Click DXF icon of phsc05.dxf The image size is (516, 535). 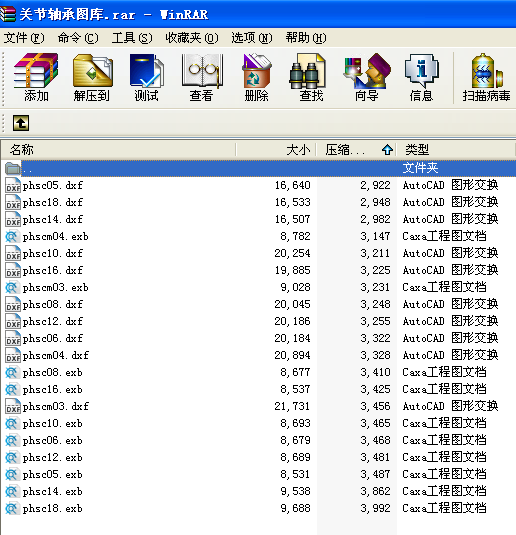[x=13, y=185]
